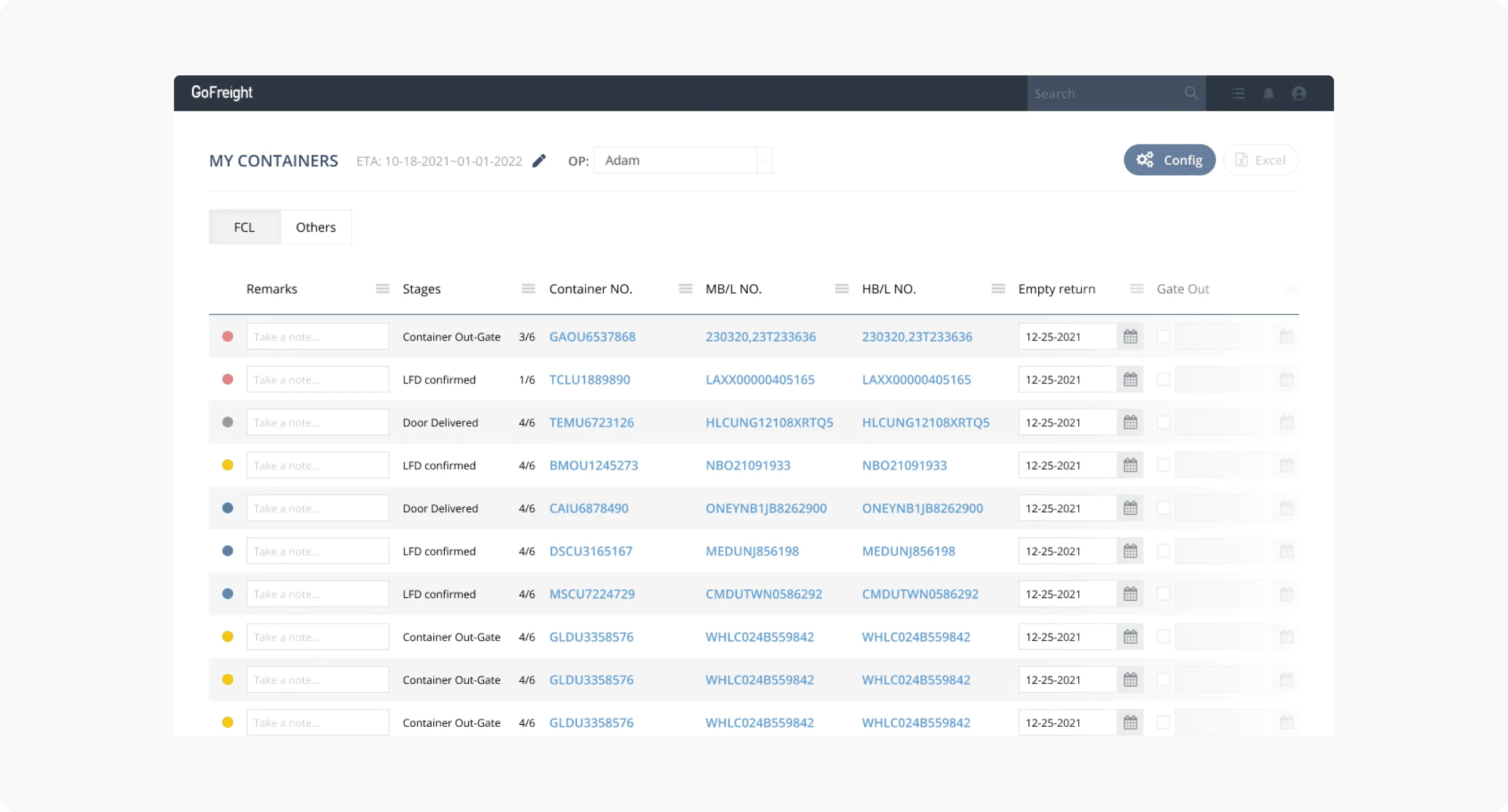Open the Config button

tap(1169, 160)
